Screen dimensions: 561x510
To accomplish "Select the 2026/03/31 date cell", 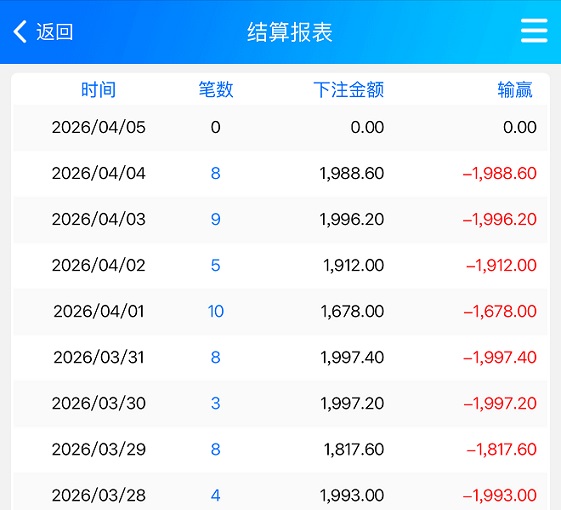I will [99, 357].
